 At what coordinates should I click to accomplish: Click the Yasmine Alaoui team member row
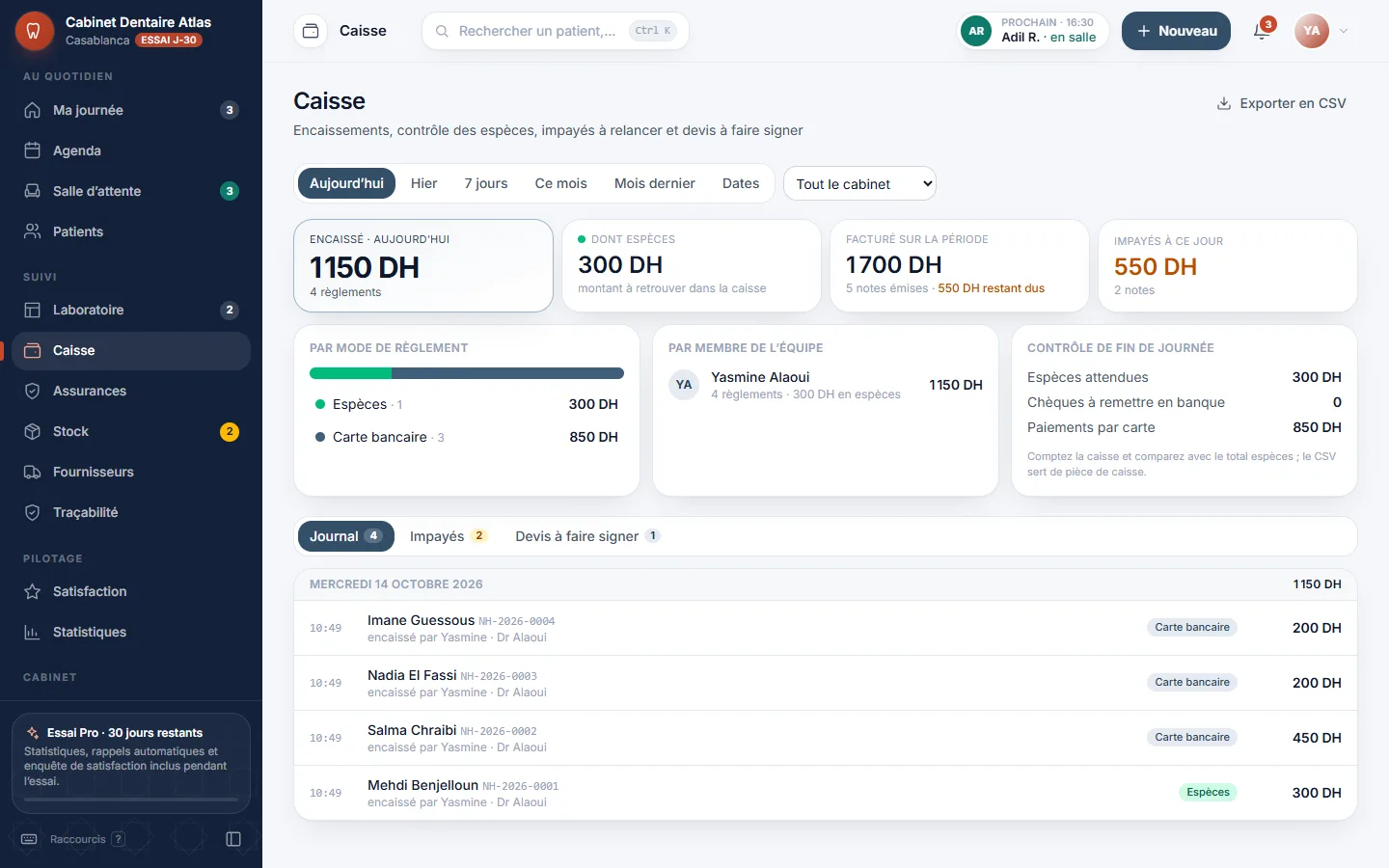coord(826,385)
